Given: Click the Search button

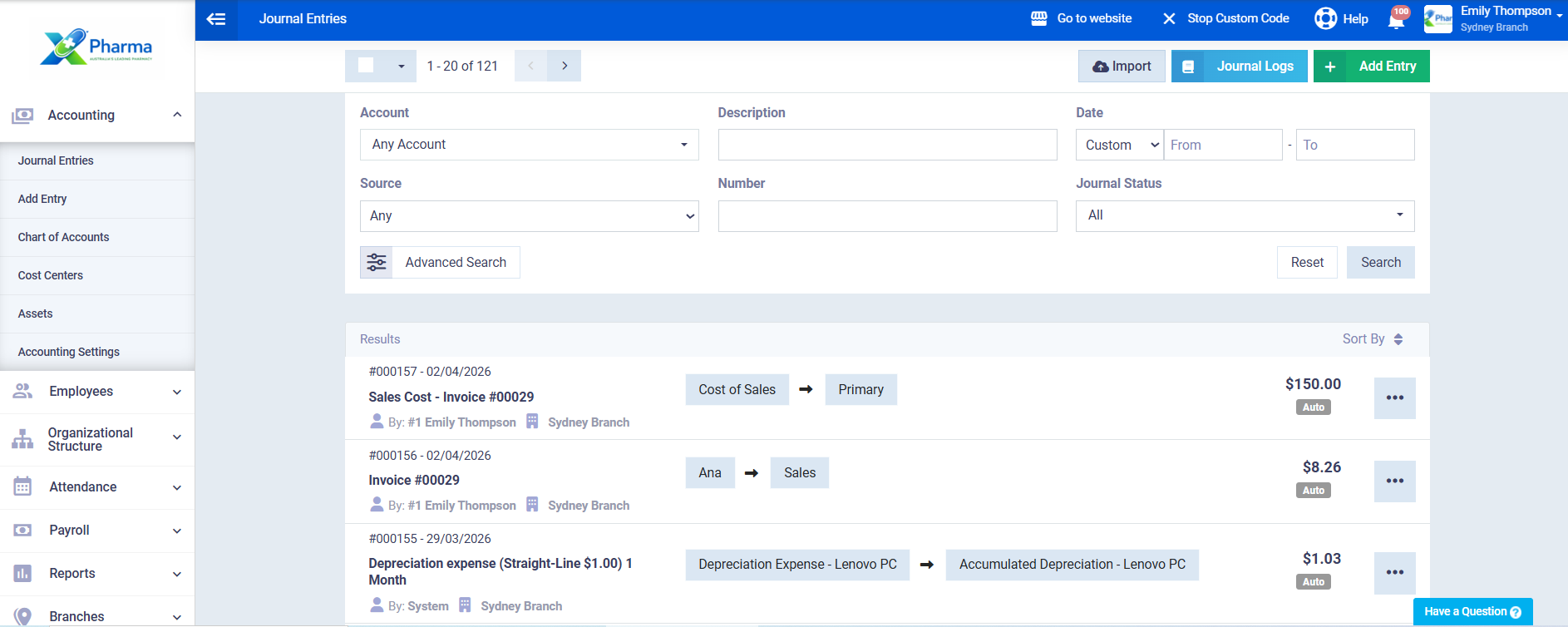Looking at the screenshot, I should click(x=1381, y=262).
